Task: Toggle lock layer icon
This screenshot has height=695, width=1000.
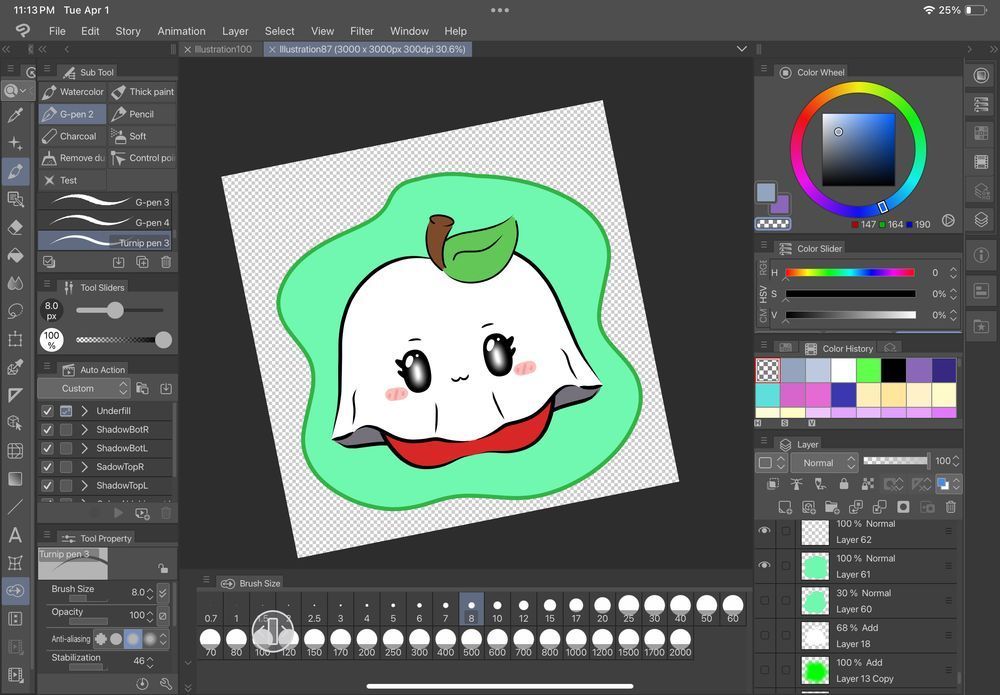Action: pos(843,485)
